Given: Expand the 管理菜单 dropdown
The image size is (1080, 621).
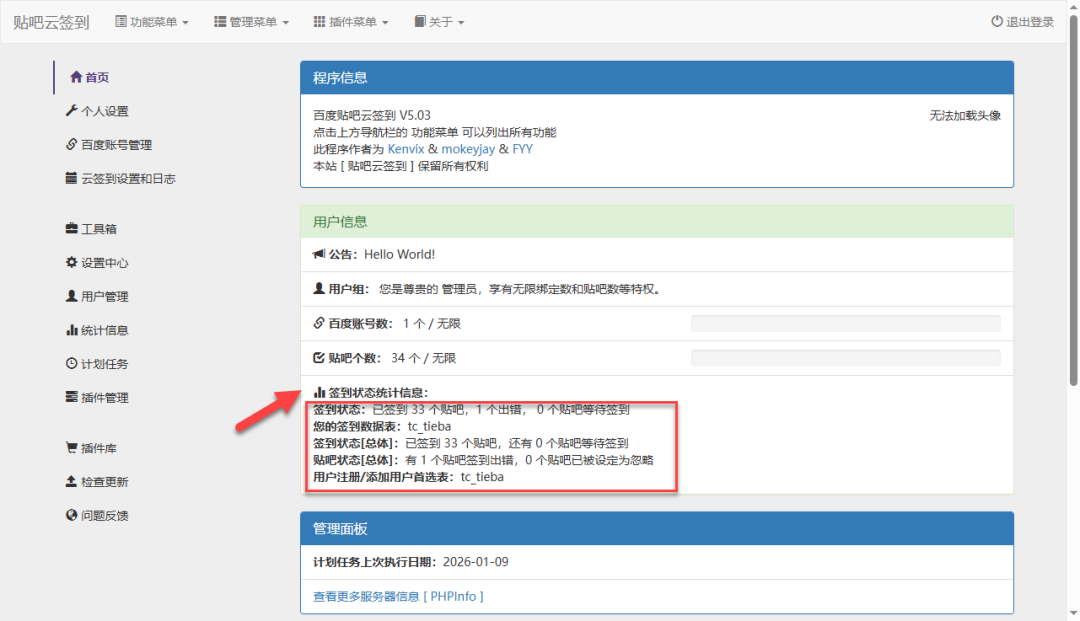Looking at the screenshot, I should click(251, 22).
